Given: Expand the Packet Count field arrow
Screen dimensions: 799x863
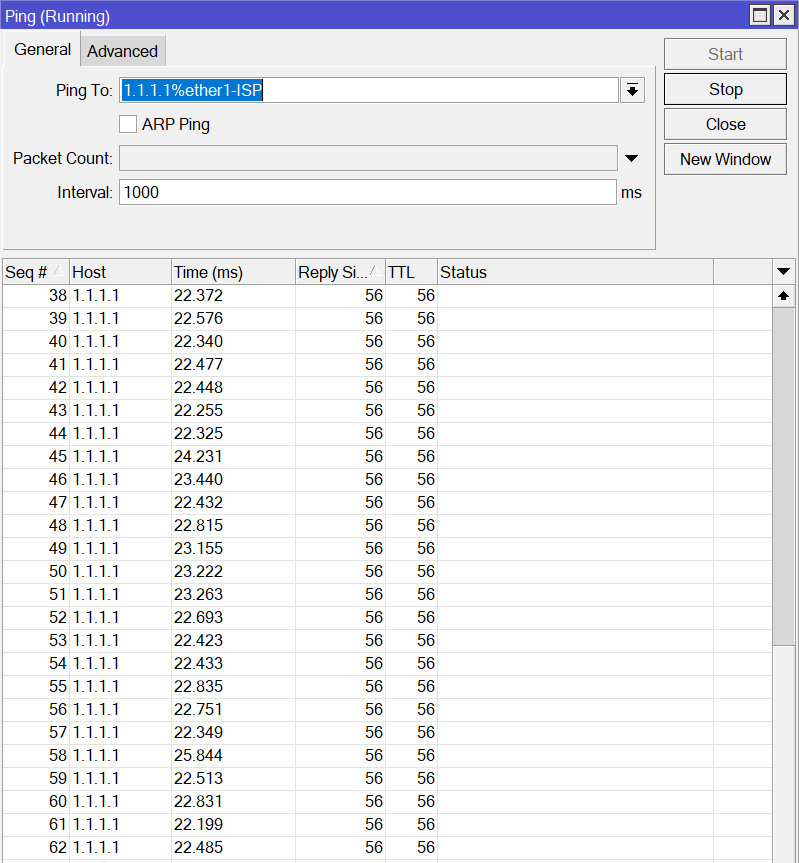Looking at the screenshot, I should coord(632,159).
